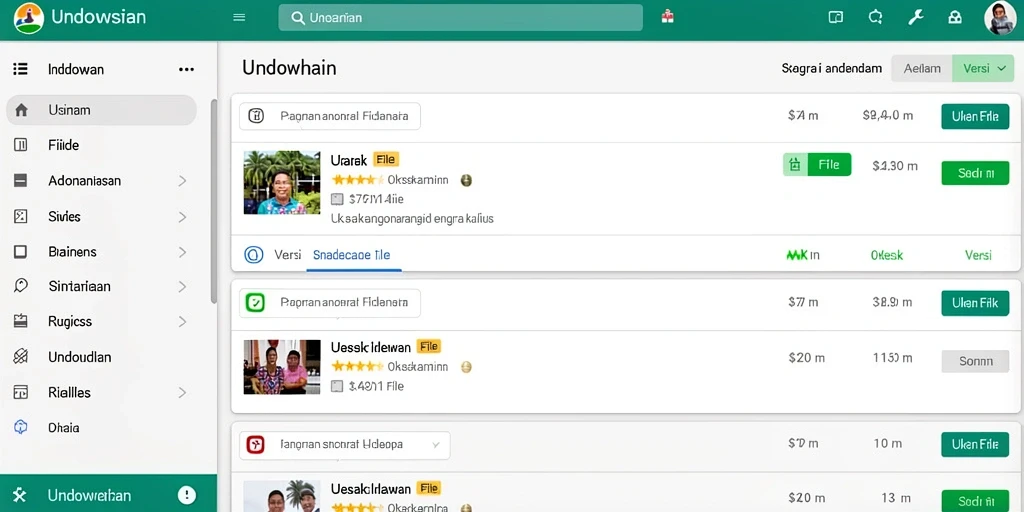Expand the Riallles chevron

click(x=182, y=392)
